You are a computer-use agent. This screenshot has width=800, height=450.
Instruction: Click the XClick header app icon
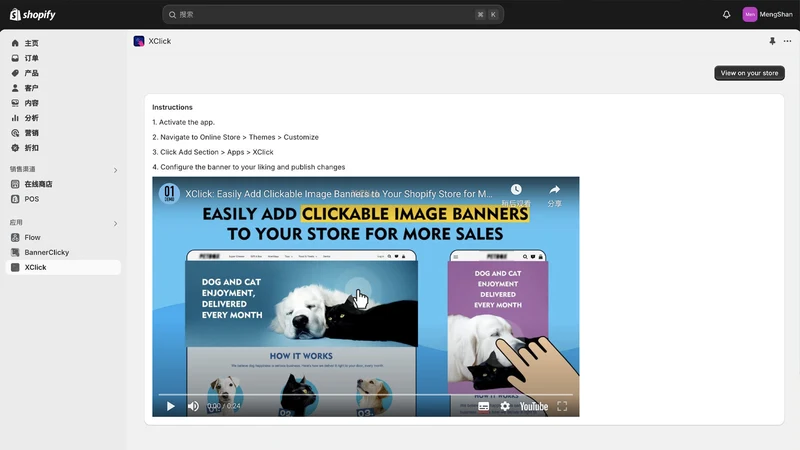point(139,41)
